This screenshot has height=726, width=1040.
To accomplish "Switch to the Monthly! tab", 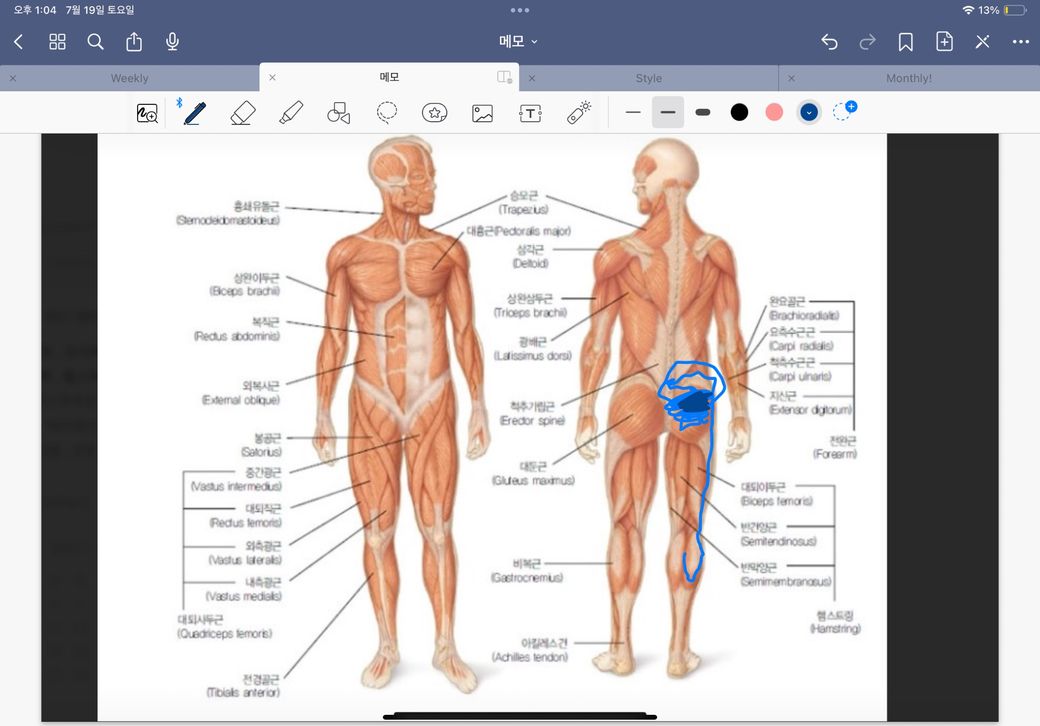I will [x=908, y=78].
